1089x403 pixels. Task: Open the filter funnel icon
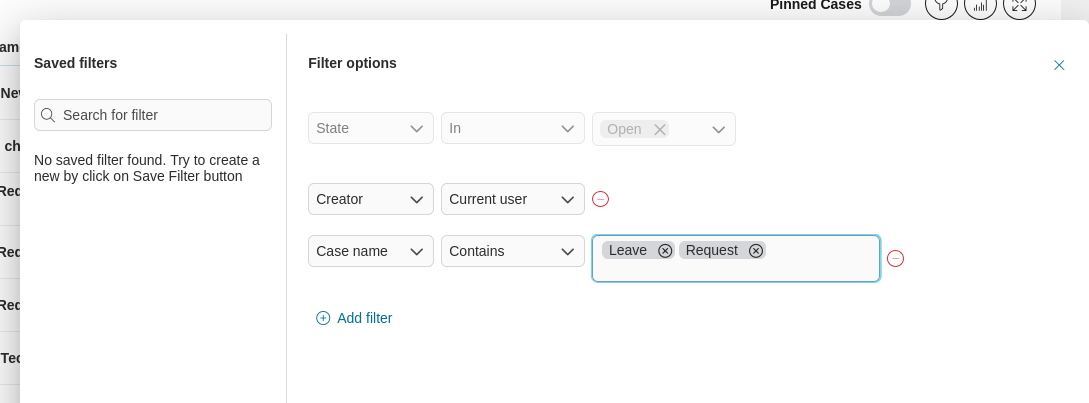(x=941, y=6)
